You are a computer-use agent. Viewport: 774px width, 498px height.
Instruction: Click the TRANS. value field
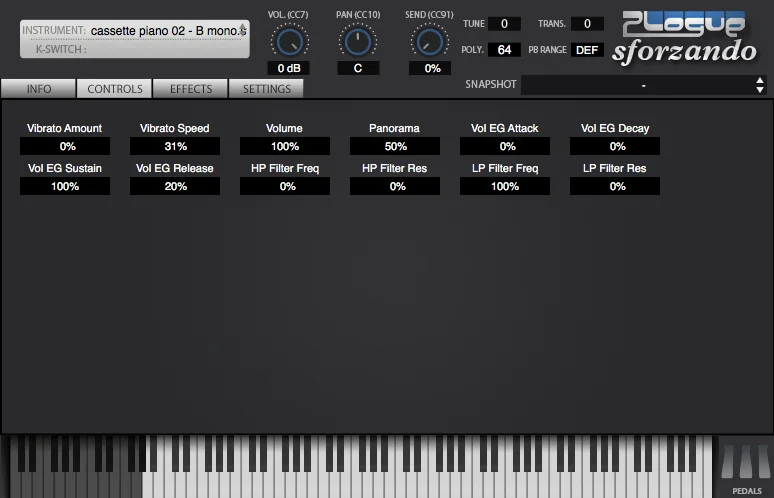587,24
